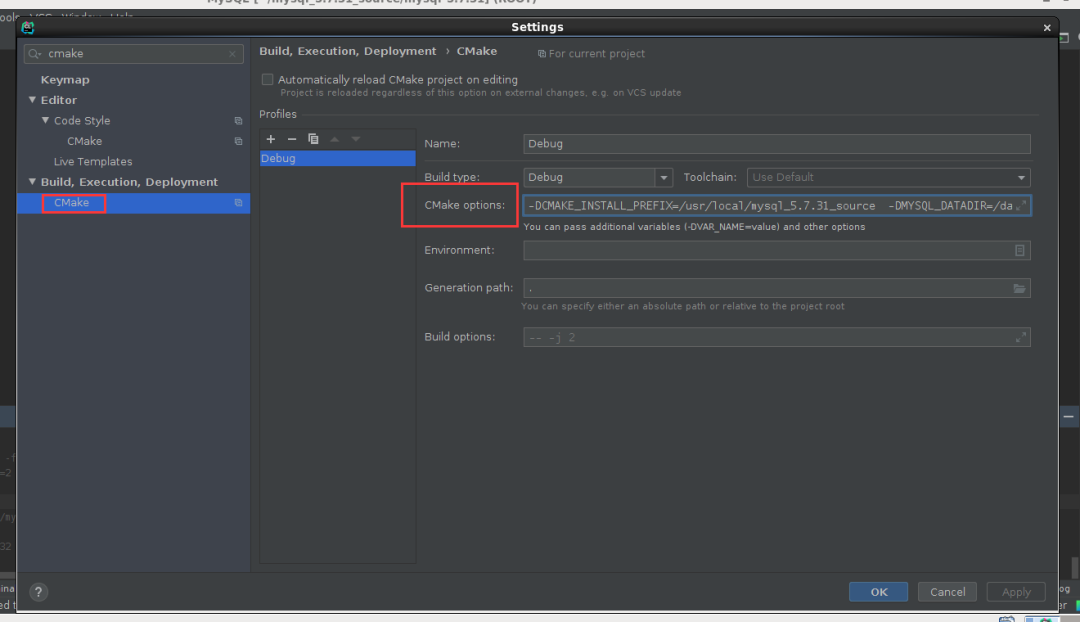Screen dimensions: 1080x622
Task: Apply the settings changes
Action: [1015, 591]
